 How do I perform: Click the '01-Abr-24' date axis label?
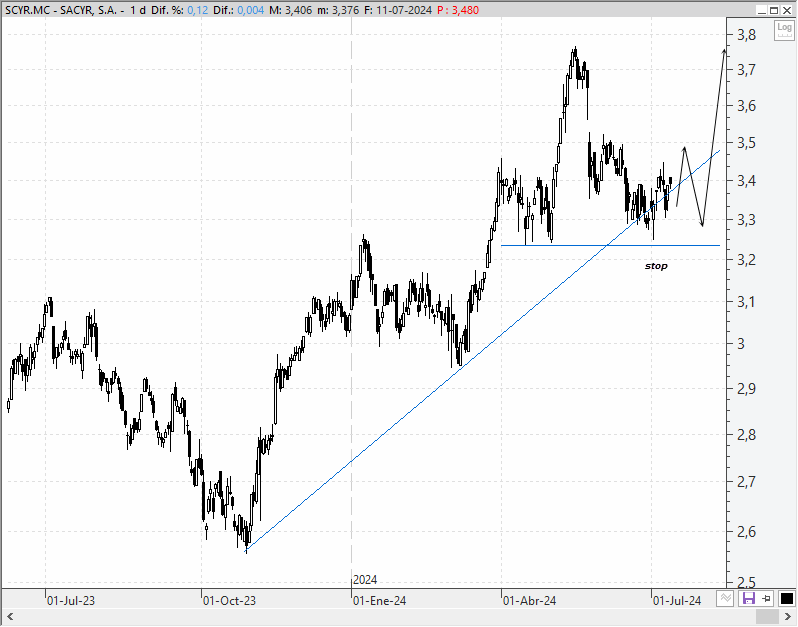tap(530, 601)
